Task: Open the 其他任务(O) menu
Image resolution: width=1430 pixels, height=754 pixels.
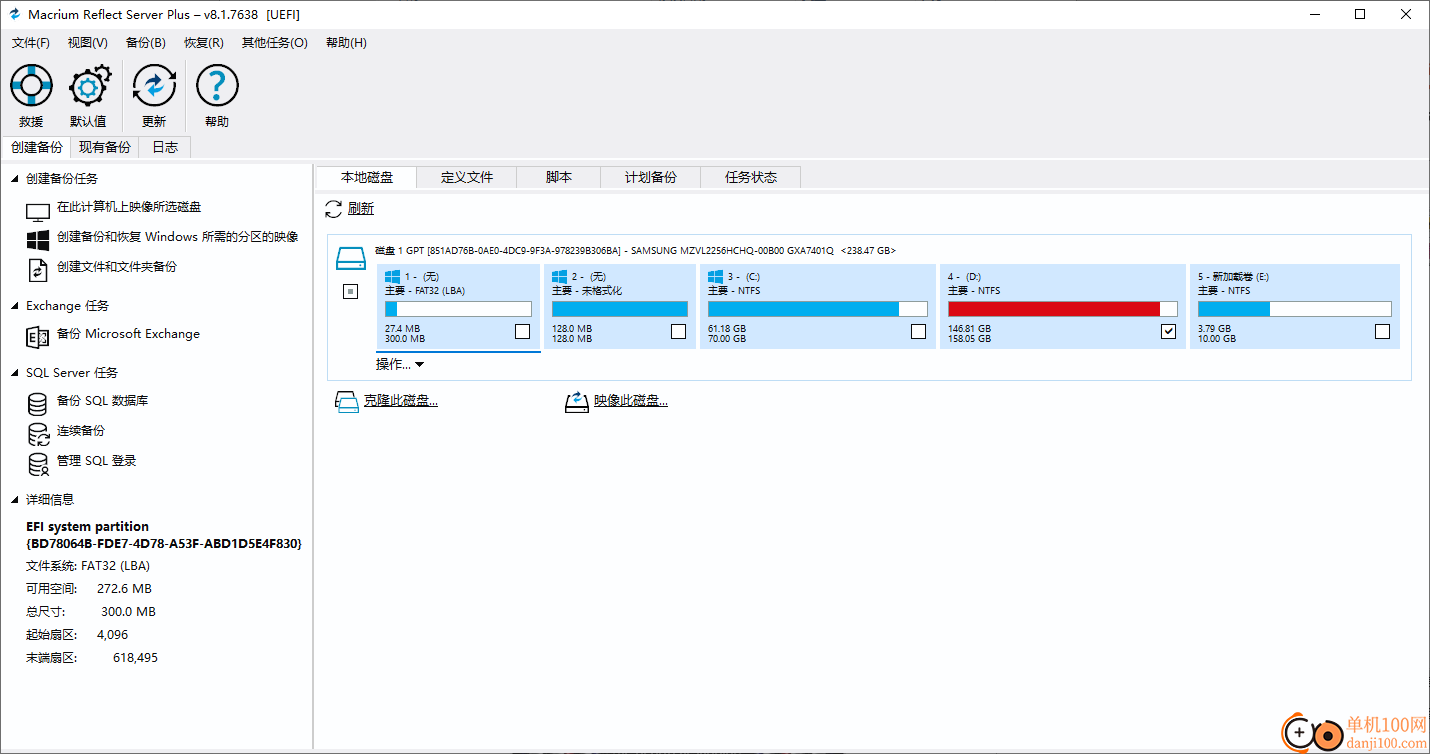Action: click(275, 43)
